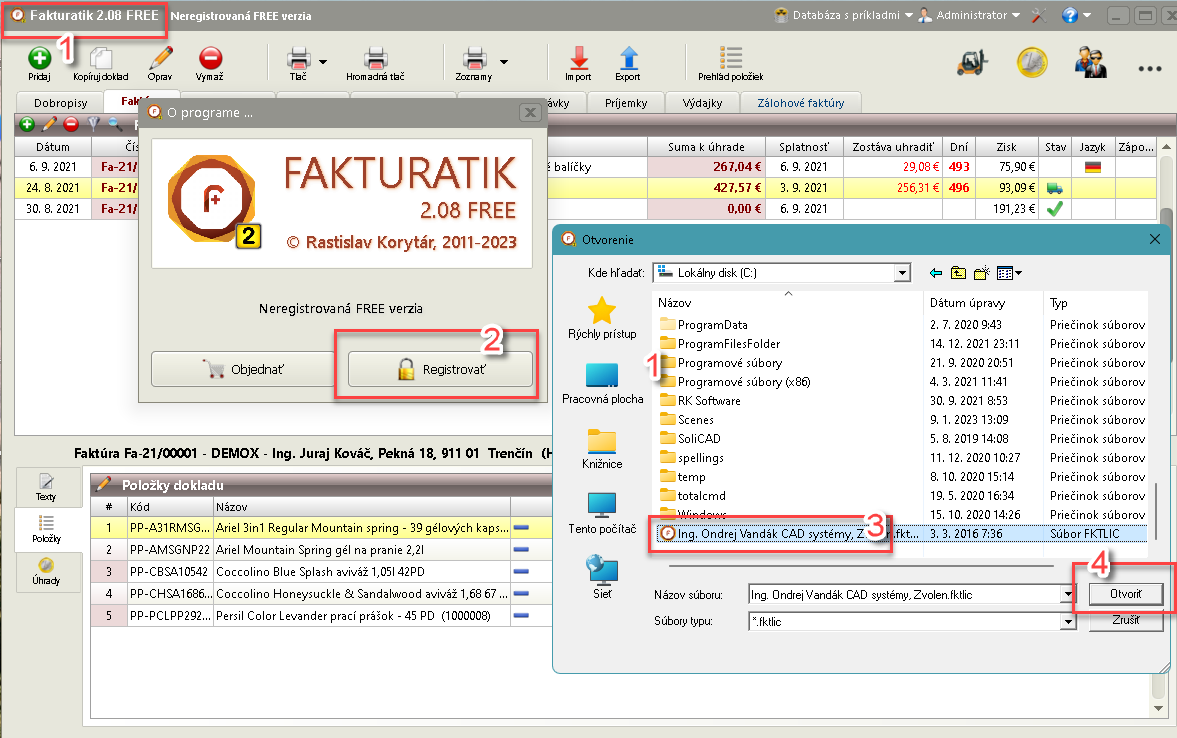Open the Úhrady side tab
The width and height of the screenshot is (1177, 738).
pos(46,571)
